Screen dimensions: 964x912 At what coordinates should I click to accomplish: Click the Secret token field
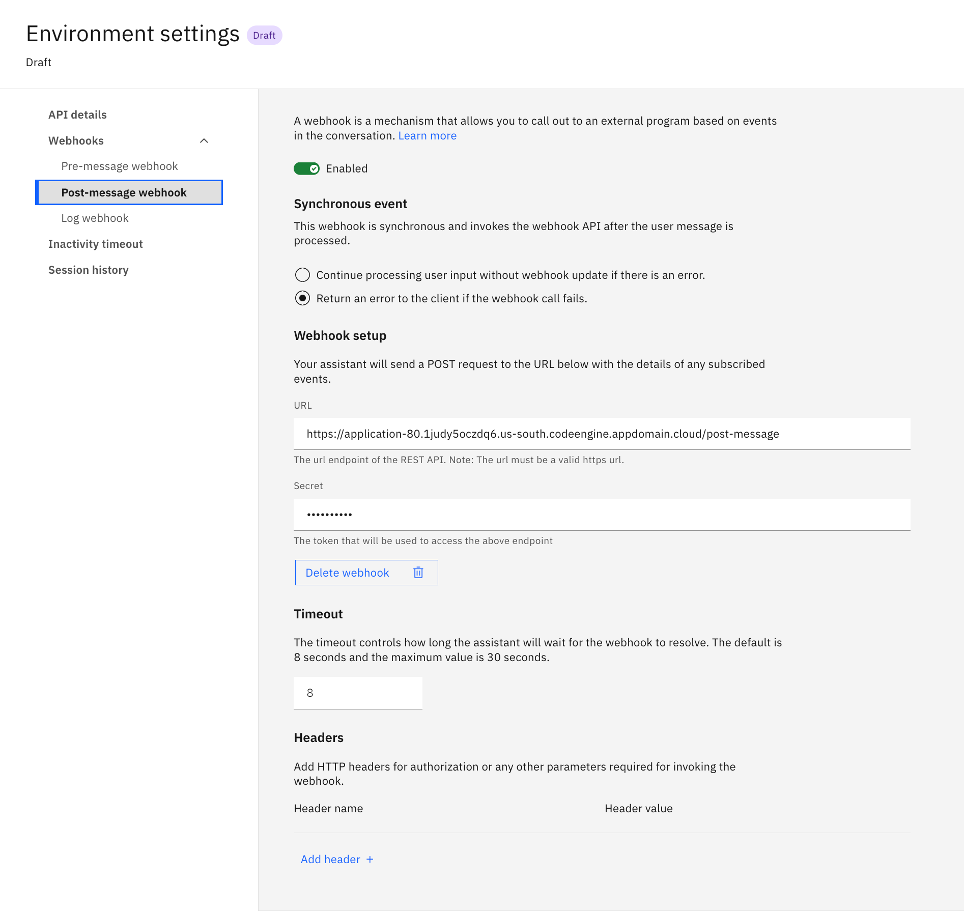[x=600, y=514]
